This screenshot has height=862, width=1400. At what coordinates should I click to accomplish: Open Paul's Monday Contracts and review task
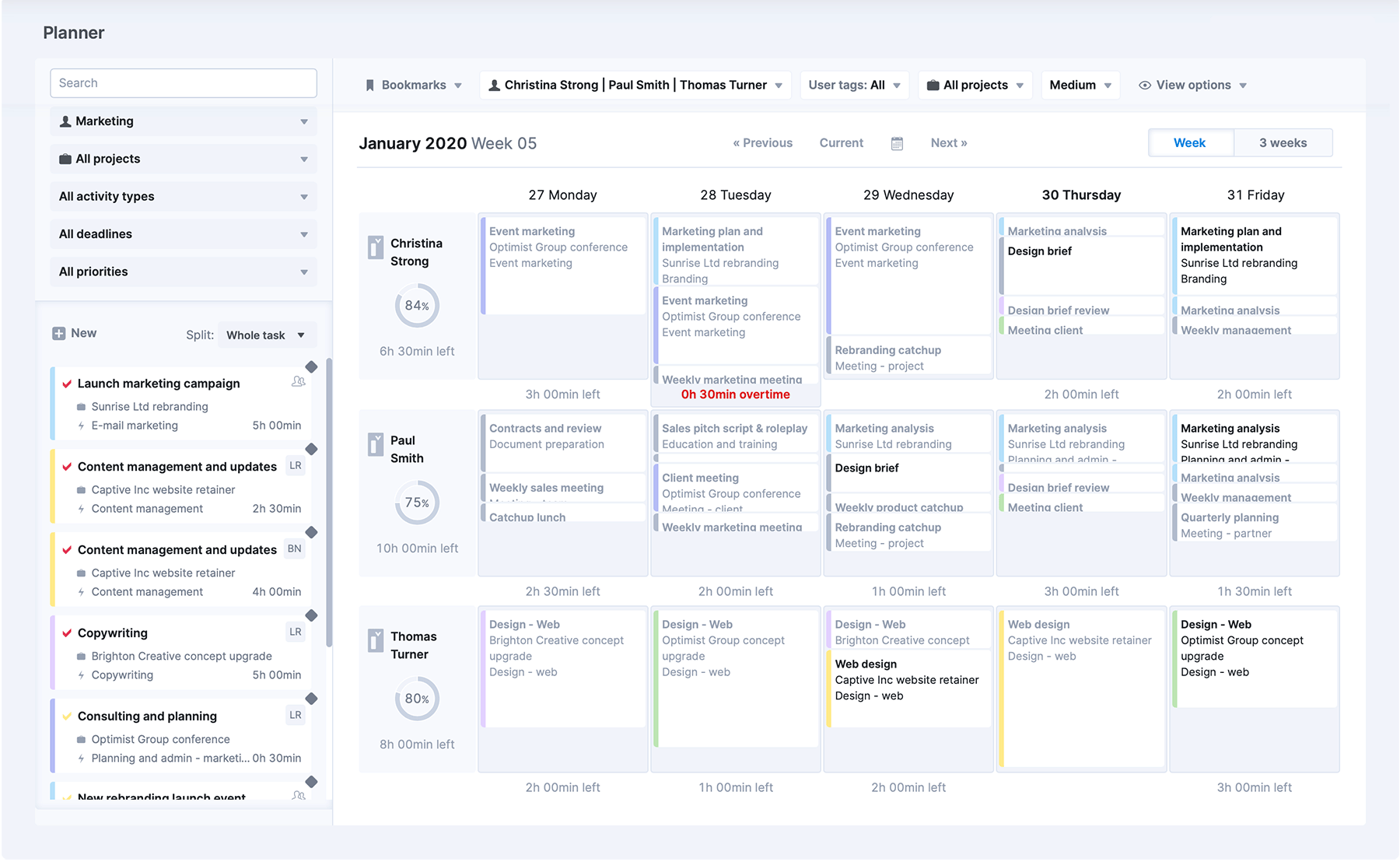(x=562, y=444)
